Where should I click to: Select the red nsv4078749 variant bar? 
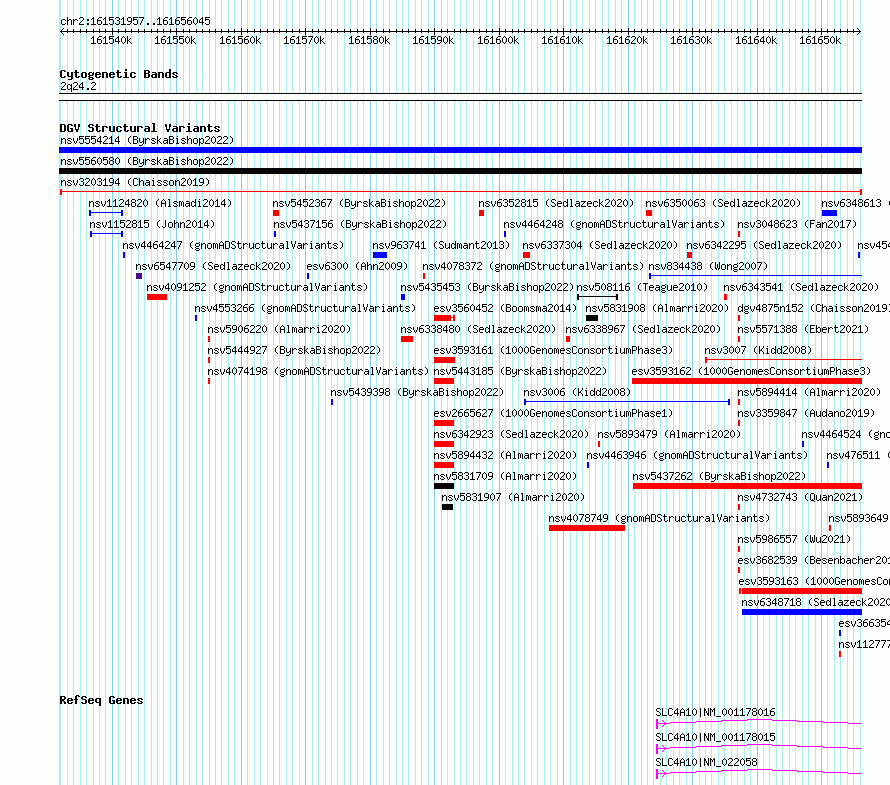(x=587, y=528)
